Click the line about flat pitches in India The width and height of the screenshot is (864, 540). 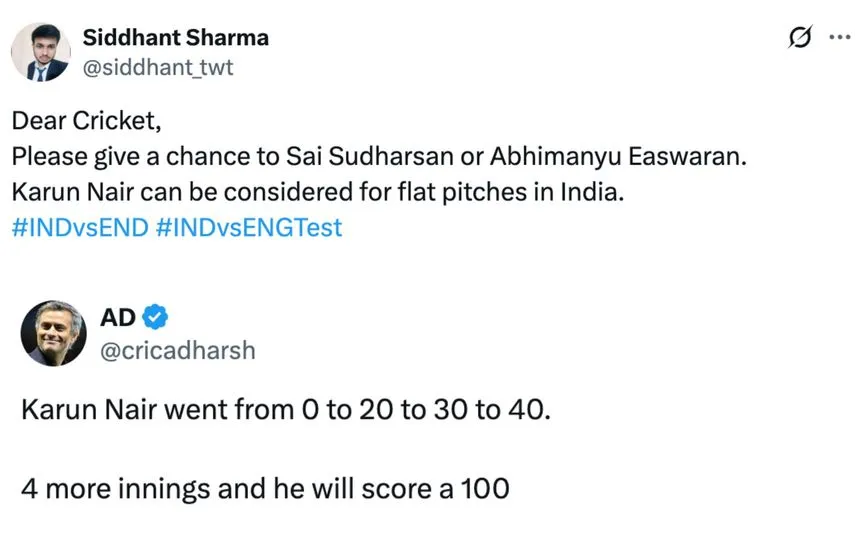pyautogui.click(x=318, y=192)
